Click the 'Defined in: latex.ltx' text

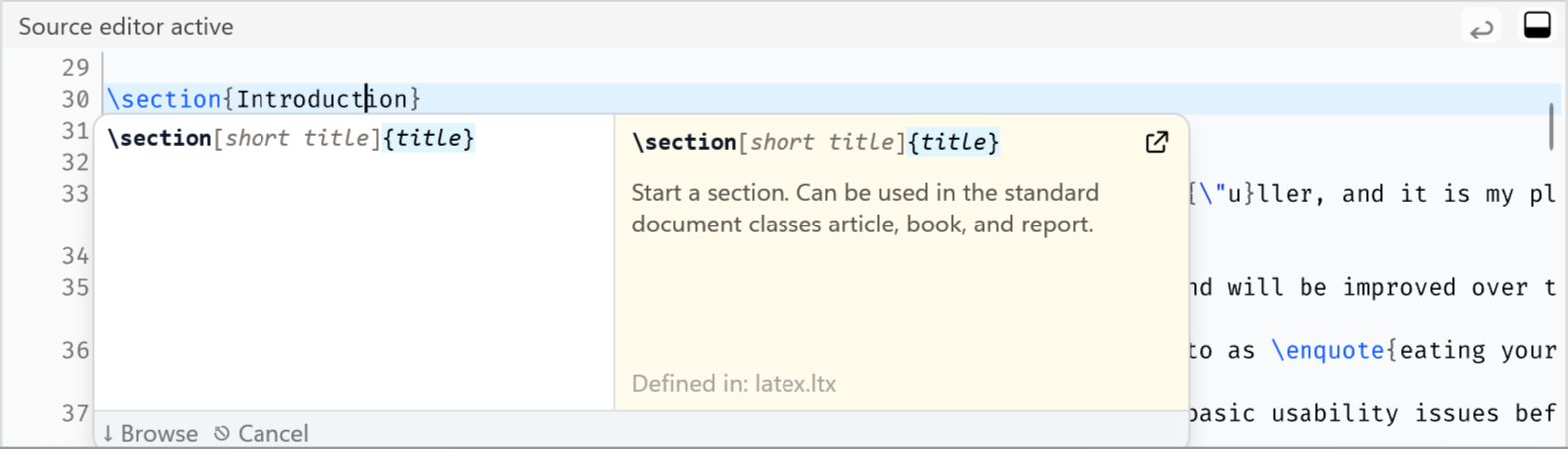(734, 384)
